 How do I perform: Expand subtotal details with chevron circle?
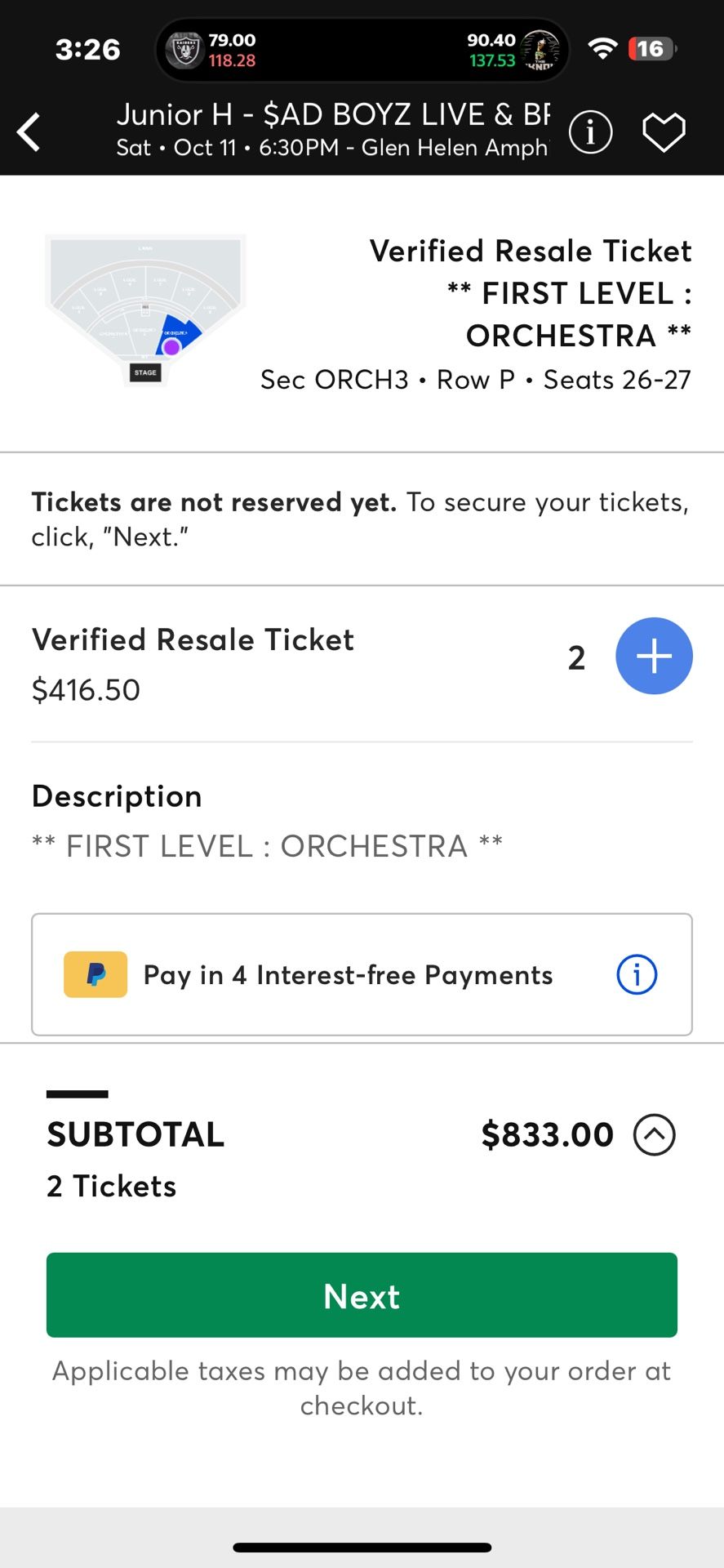[x=655, y=1134]
